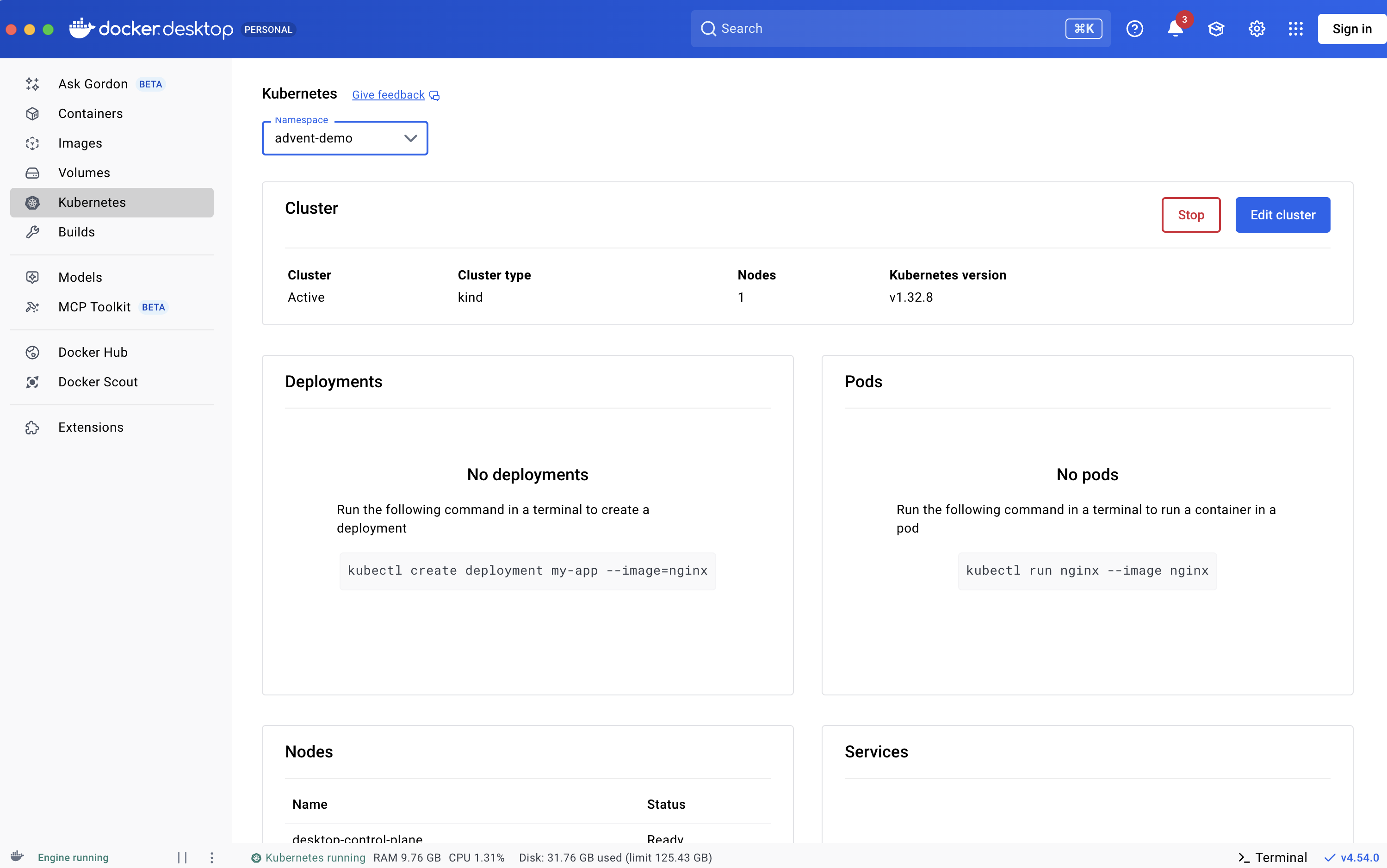Click the Docker whale icon in status bar
Viewport: 1387px width, 868px height.
coord(17,856)
